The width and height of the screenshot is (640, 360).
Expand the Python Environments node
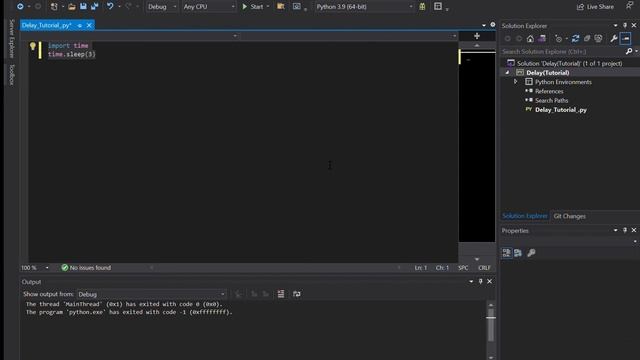tap(516, 82)
